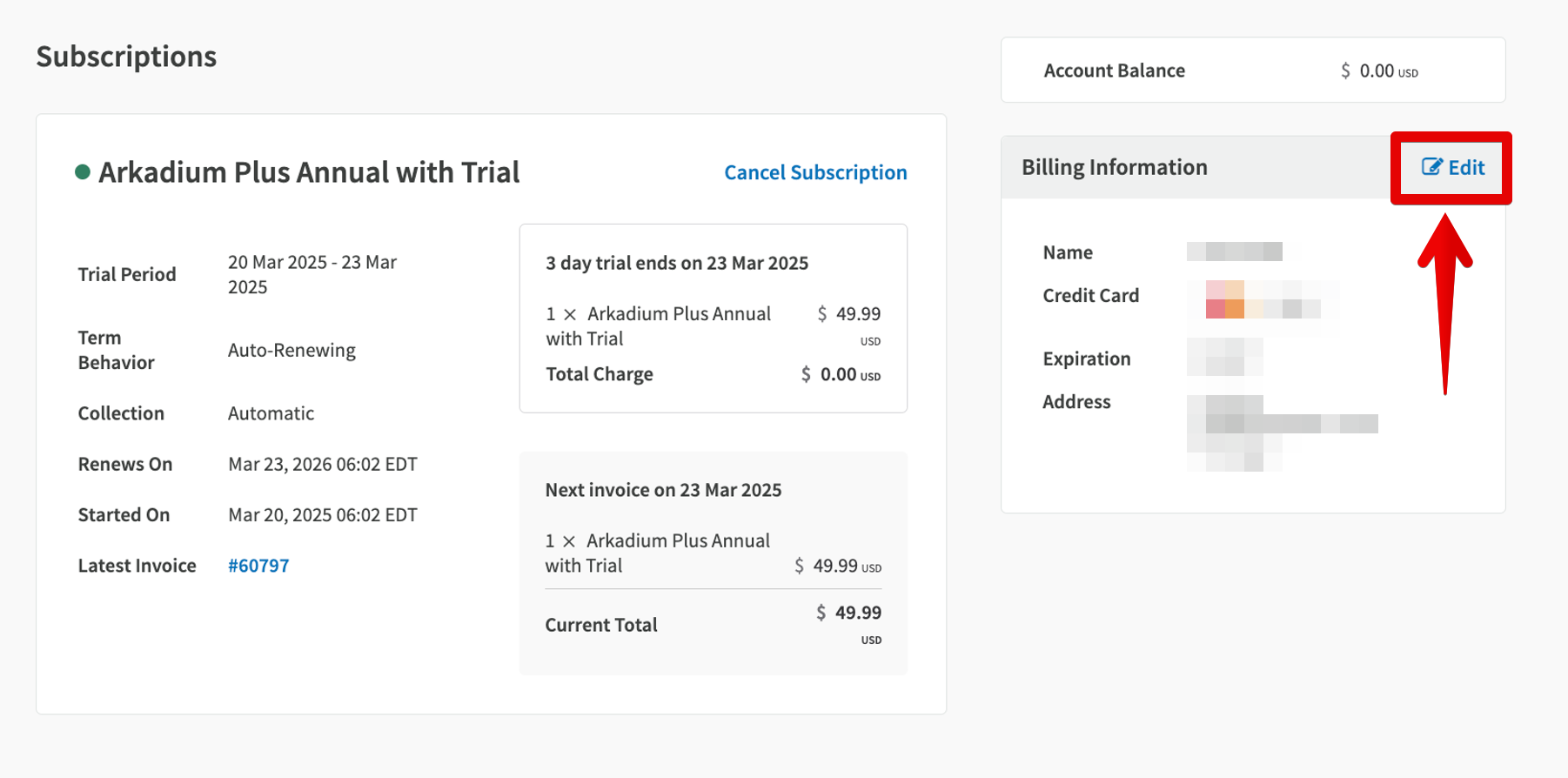Click the '20 Mar 2025 - 23 Mar 2025' value
Image resolution: width=1568 pixels, height=778 pixels.
[x=312, y=274]
